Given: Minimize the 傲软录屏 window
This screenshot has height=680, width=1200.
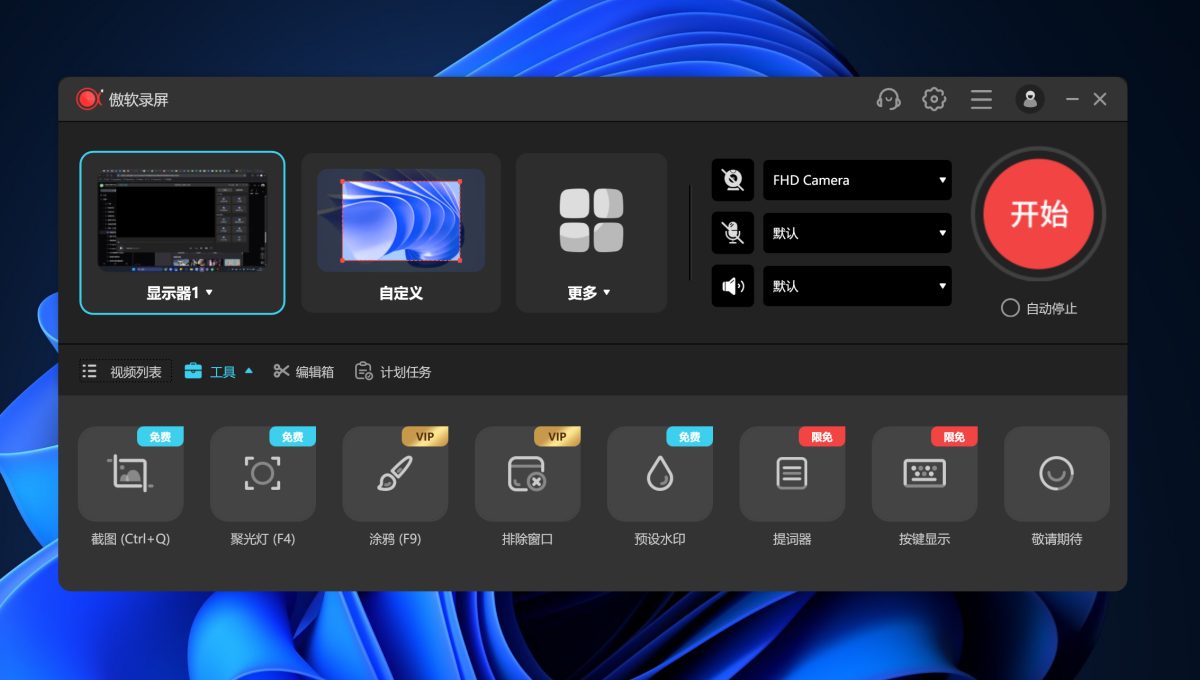Looking at the screenshot, I should [1072, 99].
